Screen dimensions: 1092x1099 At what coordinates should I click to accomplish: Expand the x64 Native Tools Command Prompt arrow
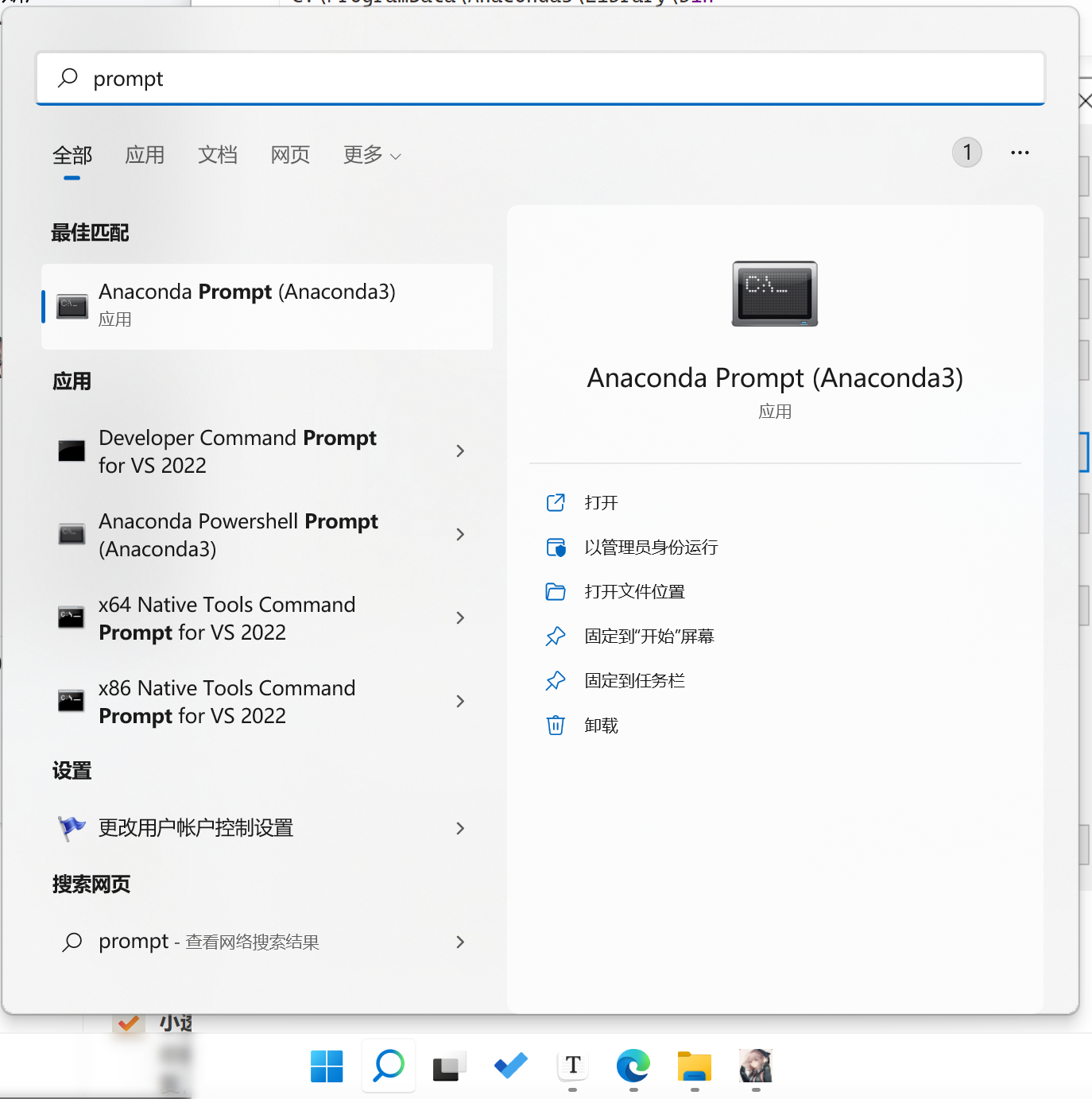pos(460,618)
